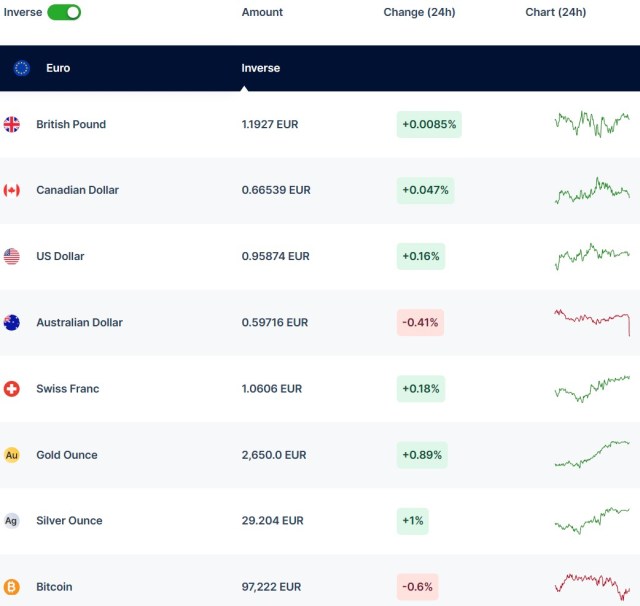Click the US Dollar flag icon
The width and height of the screenshot is (640, 606).
(12, 256)
